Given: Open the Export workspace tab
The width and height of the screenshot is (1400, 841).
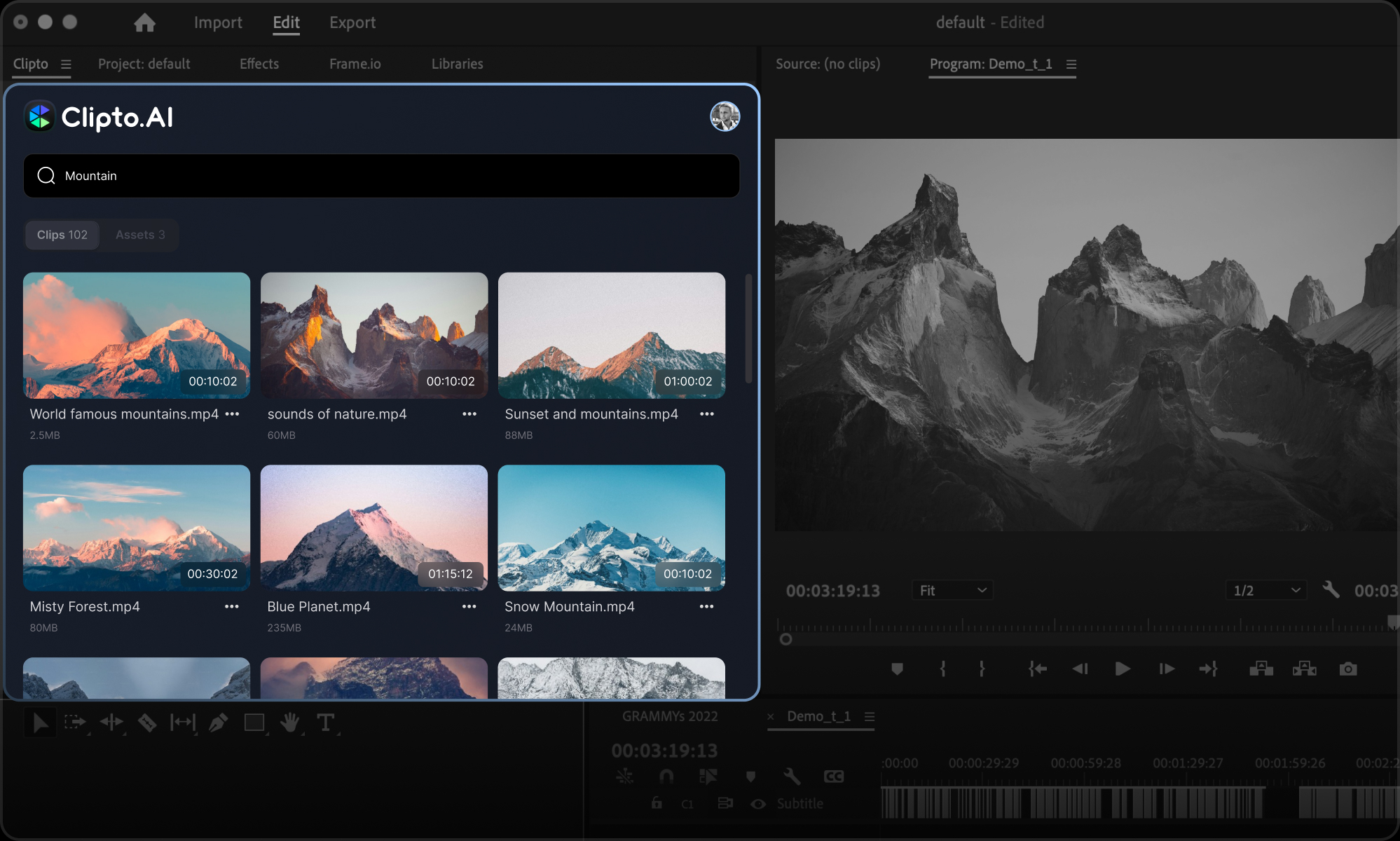Looking at the screenshot, I should [352, 22].
